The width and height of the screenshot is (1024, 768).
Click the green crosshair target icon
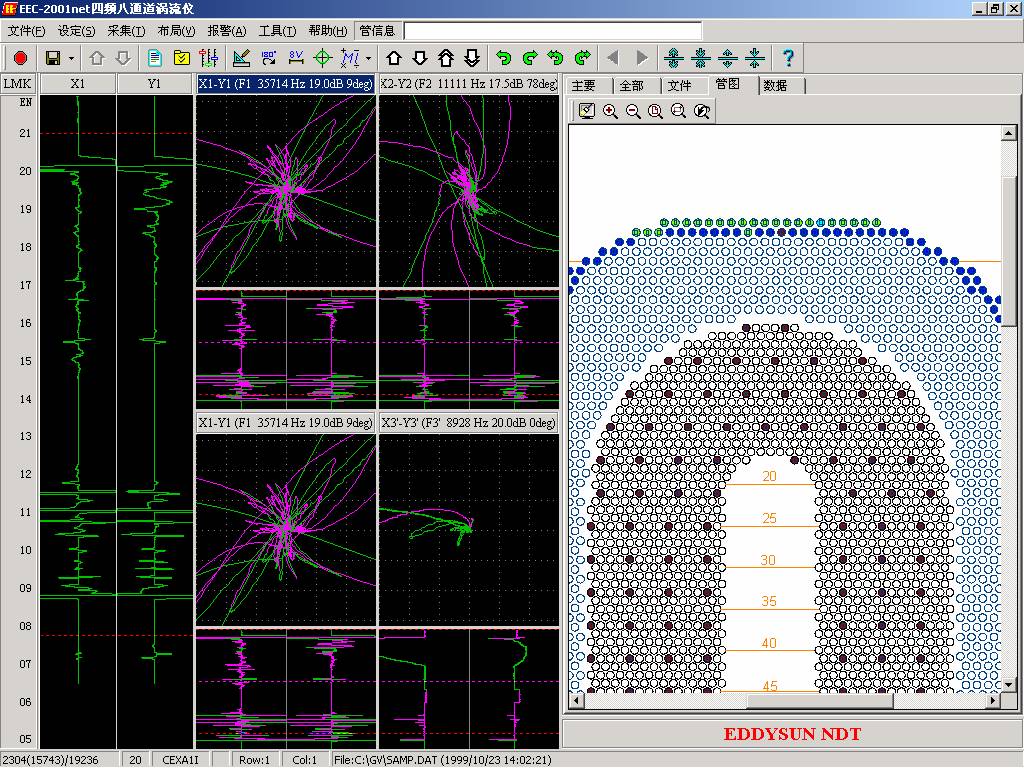[x=322, y=58]
